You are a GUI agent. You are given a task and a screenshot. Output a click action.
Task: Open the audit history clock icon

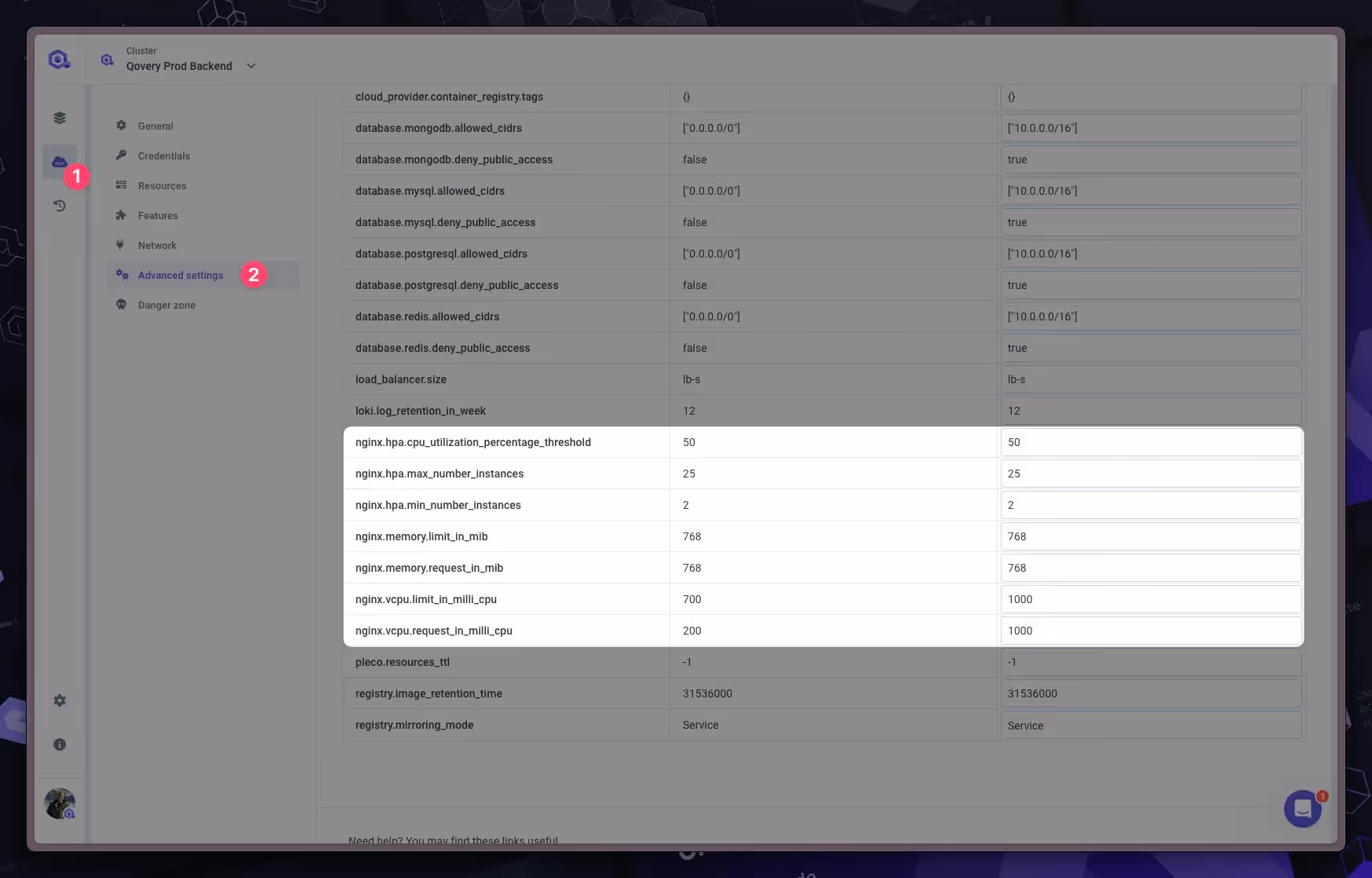pos(60,205)
